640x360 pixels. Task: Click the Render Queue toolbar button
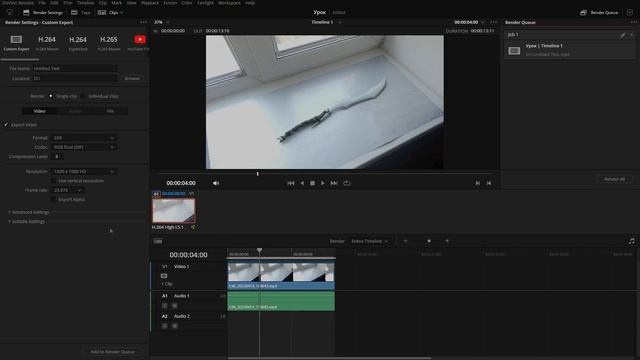599,13
